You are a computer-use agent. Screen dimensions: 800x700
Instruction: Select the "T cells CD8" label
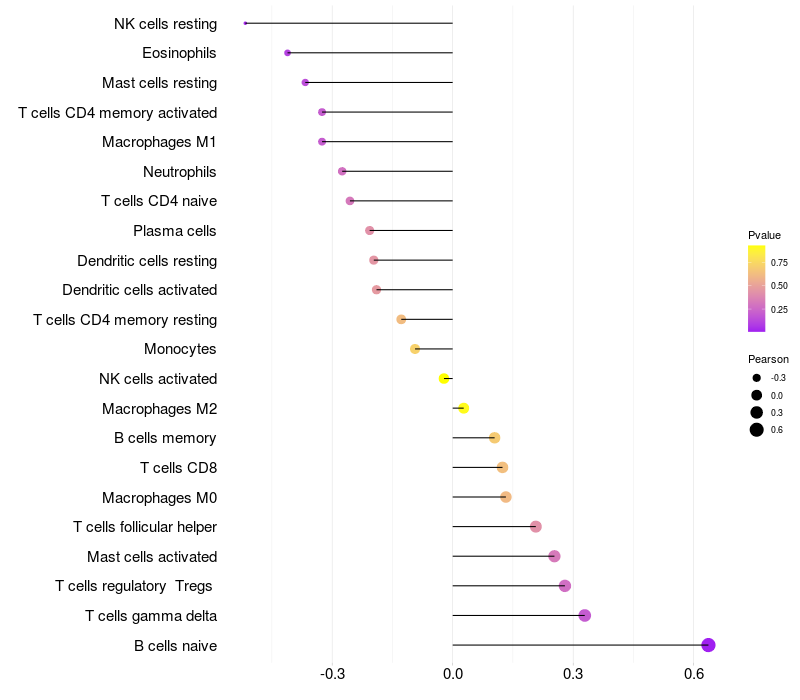178,467
